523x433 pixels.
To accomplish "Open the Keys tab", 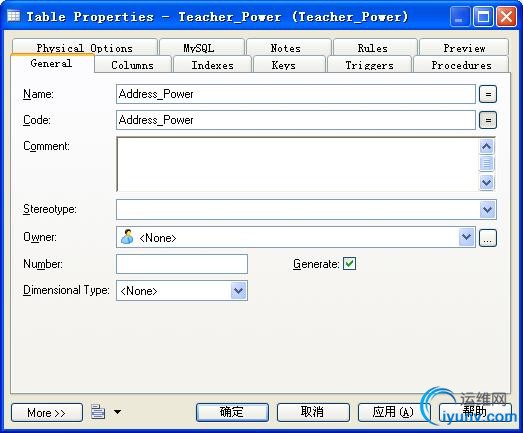I will 289,65.
